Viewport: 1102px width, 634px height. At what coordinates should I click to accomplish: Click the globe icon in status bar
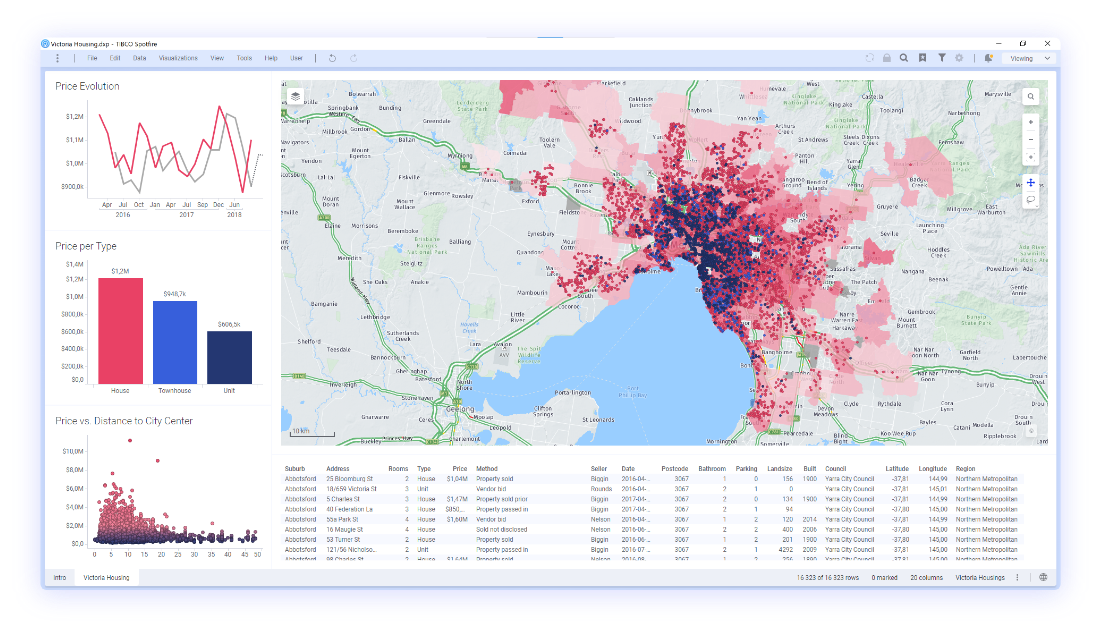click(1043, 577)
